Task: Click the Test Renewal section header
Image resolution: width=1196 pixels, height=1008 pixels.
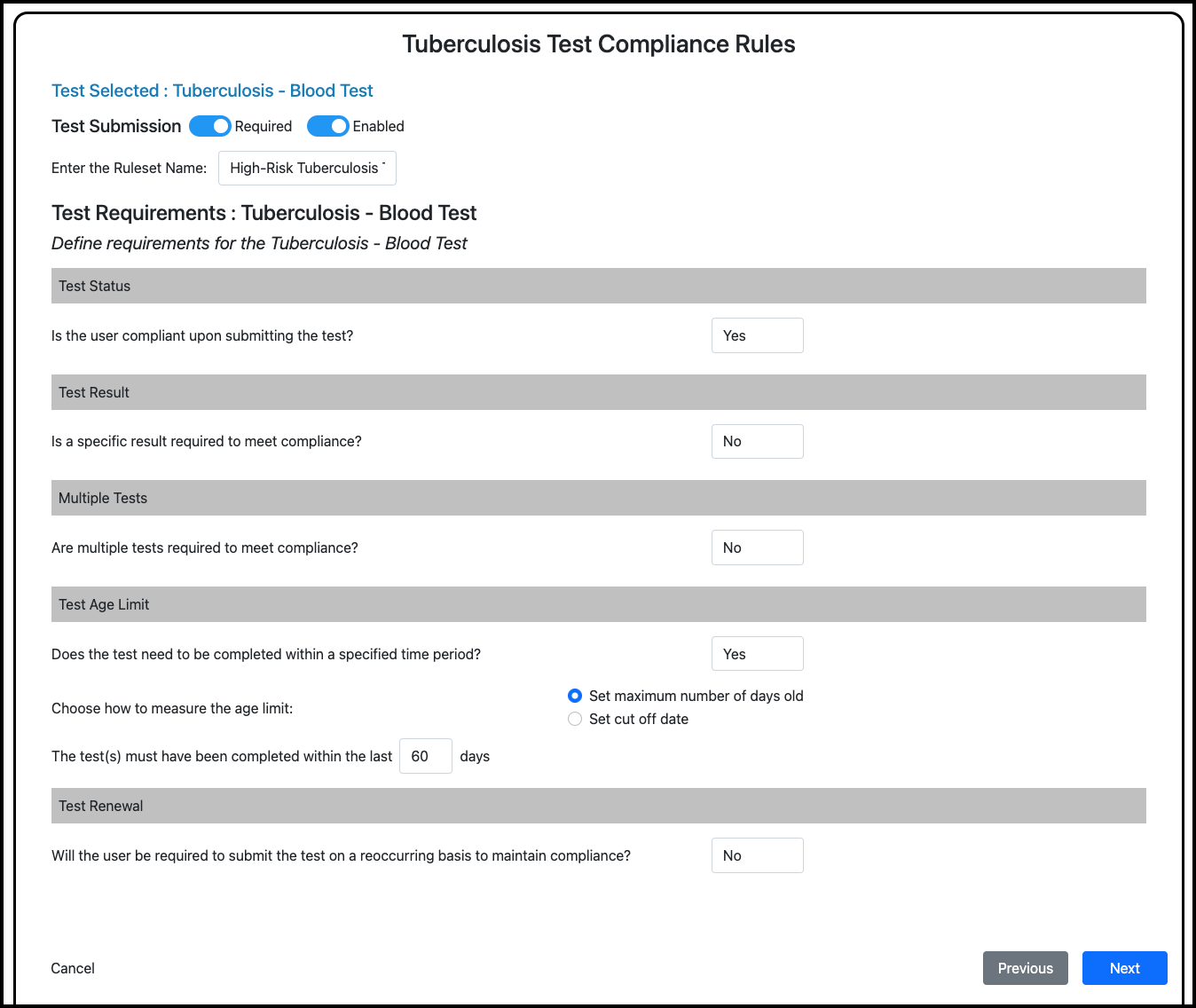Action: (x=598, y=806)
